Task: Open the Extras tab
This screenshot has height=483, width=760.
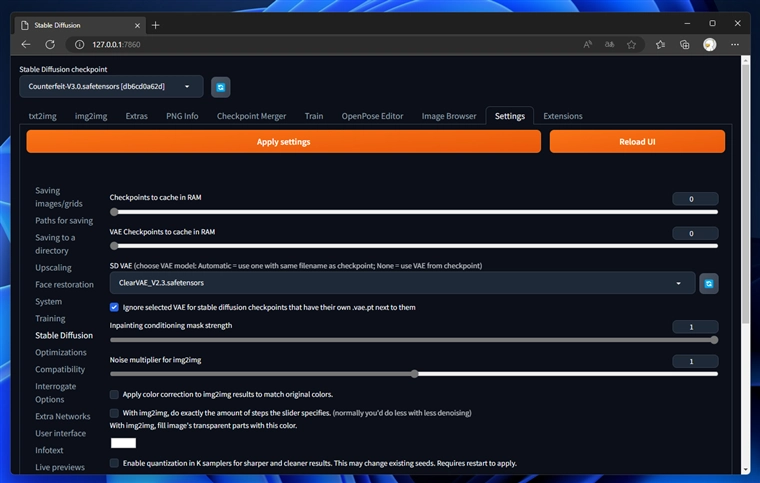Action: click(136, 116)
